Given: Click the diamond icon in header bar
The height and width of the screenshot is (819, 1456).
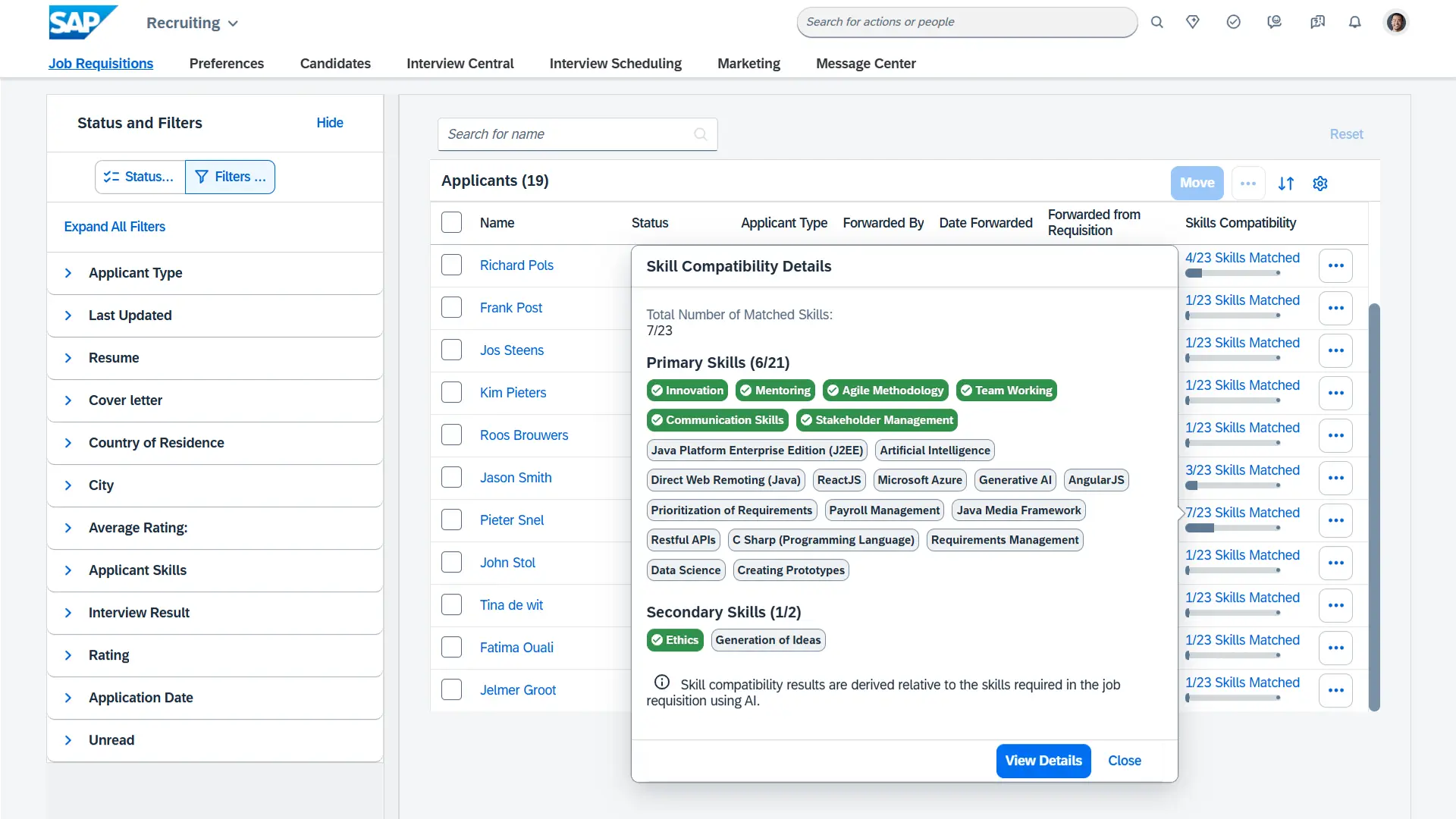Looking at the screenshot, I should (x=1193, y=22).
